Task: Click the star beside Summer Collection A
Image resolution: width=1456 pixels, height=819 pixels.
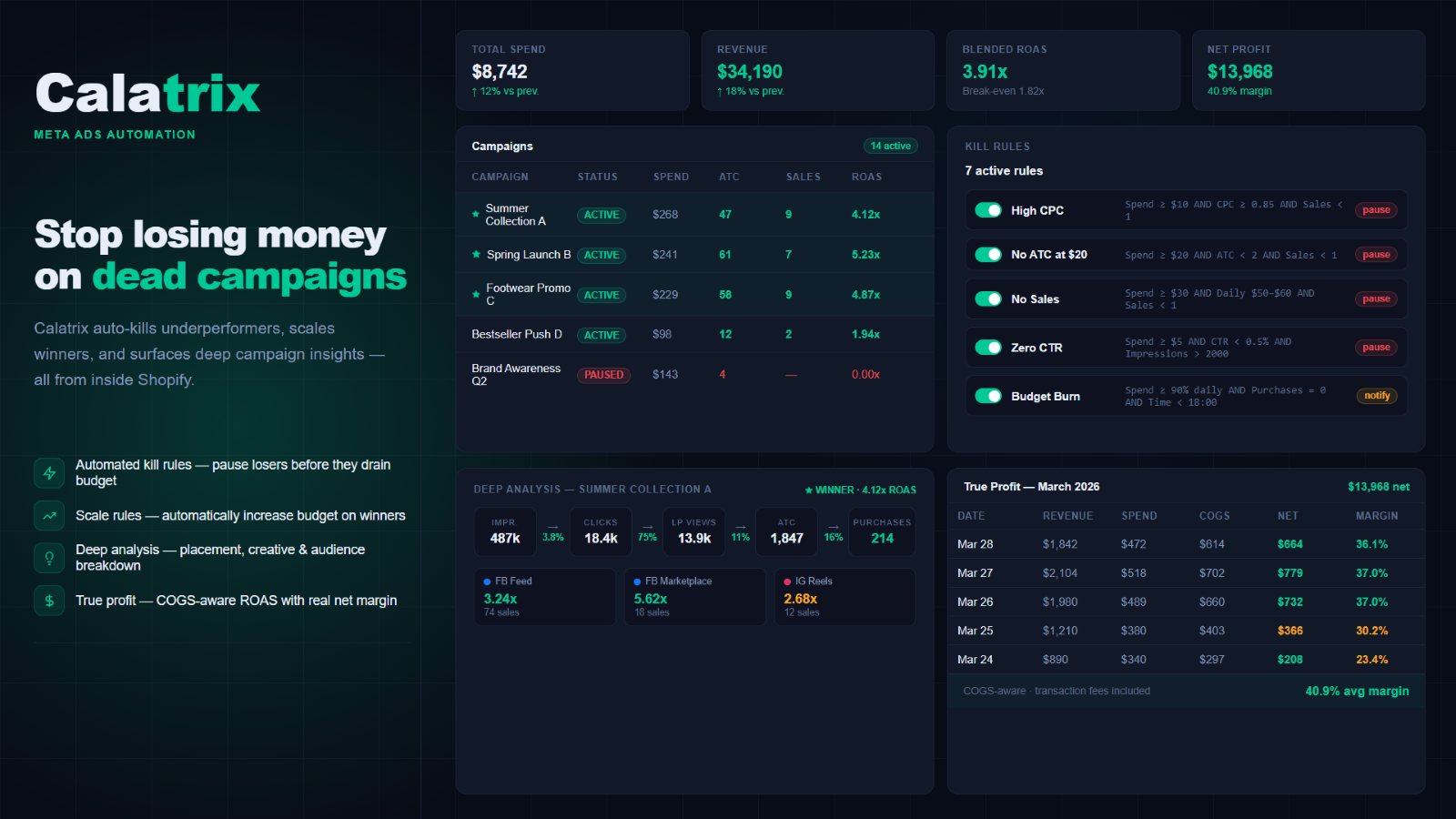Action: pyautogui.click(x=476, y=215)
